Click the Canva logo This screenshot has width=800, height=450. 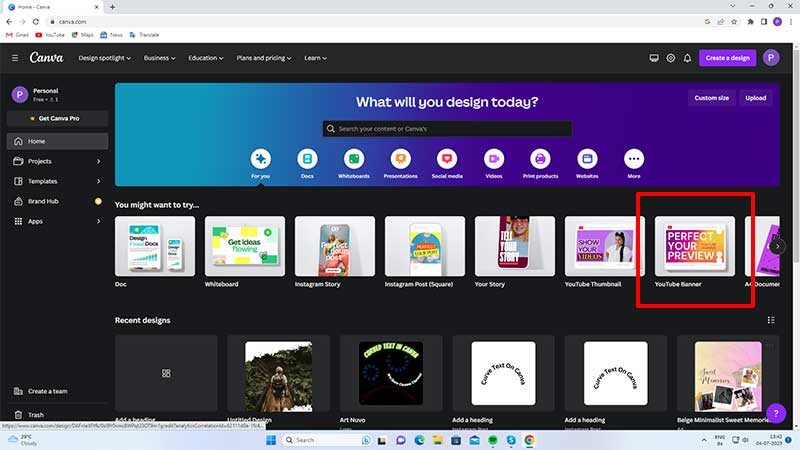46,58
